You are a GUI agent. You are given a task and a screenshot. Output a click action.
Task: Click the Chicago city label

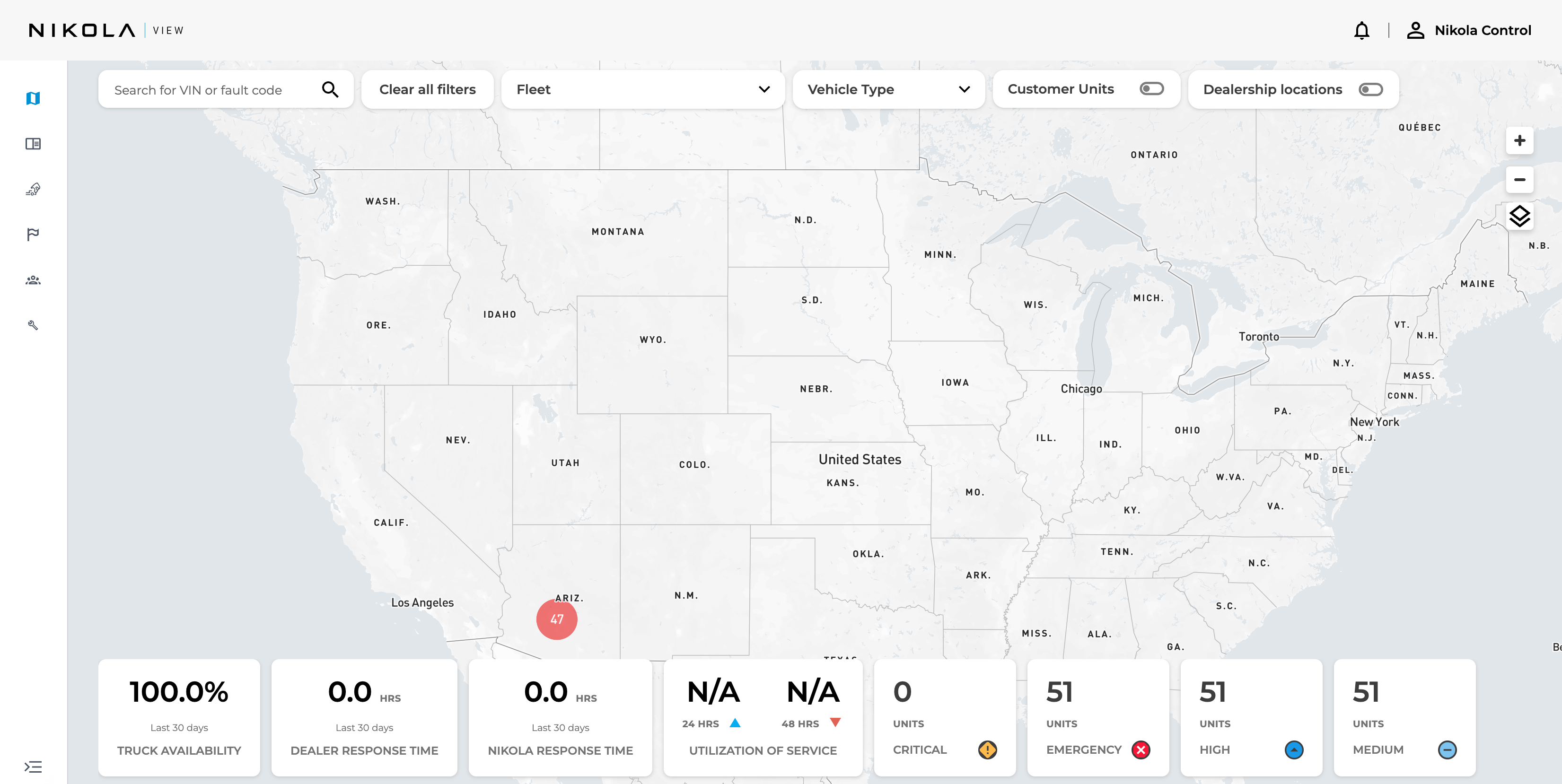click(1081, 389)
